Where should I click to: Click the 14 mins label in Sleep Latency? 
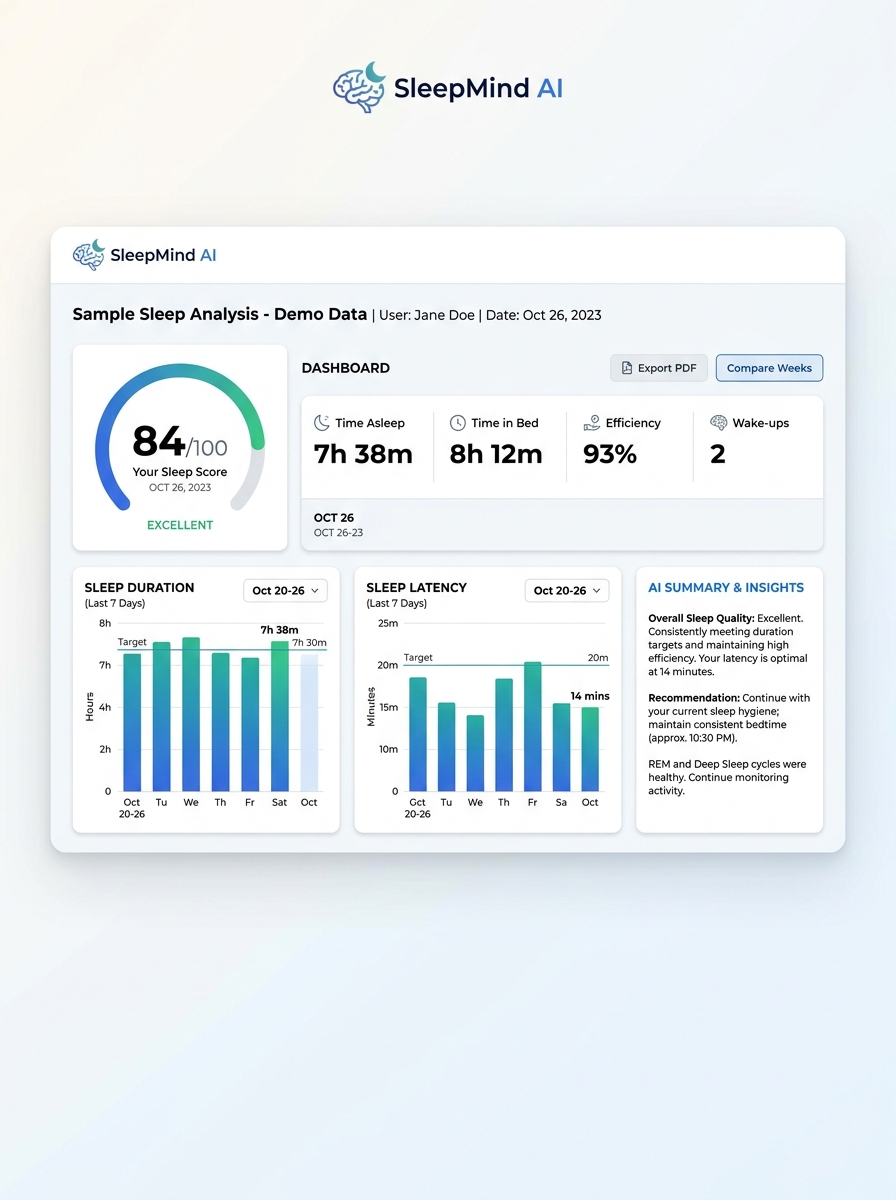pyautogui.click(x=590, y=696)
